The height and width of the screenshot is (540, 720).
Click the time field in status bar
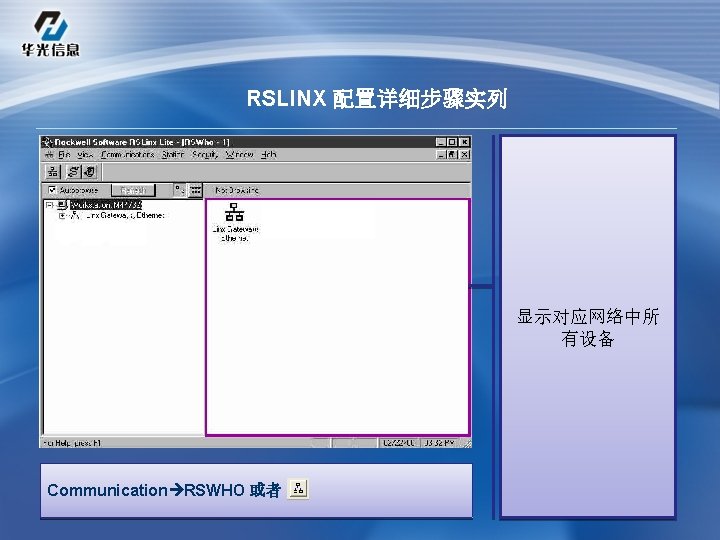[x=439, y=443]
